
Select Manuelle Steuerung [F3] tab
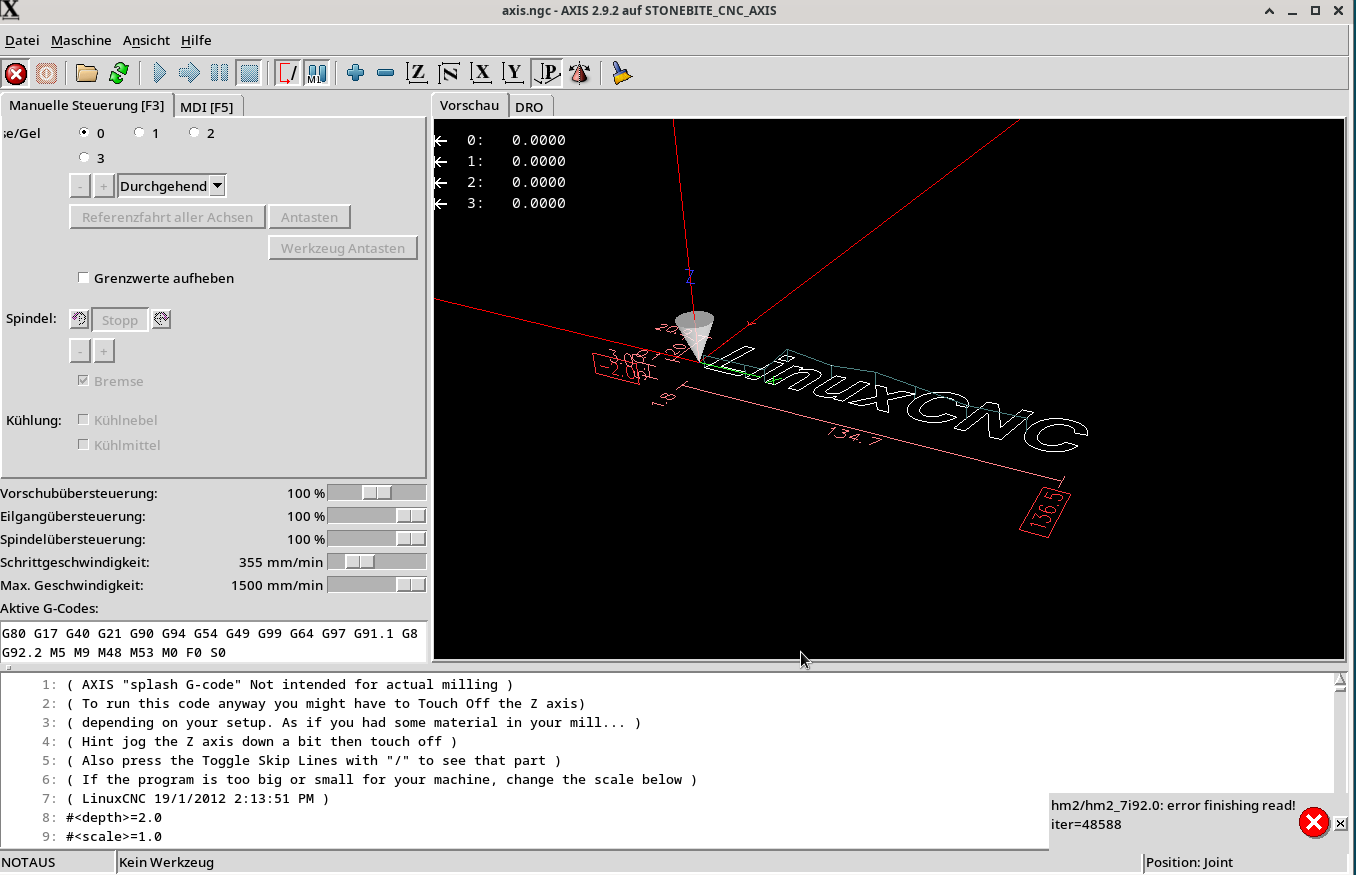tap(87, 105)
